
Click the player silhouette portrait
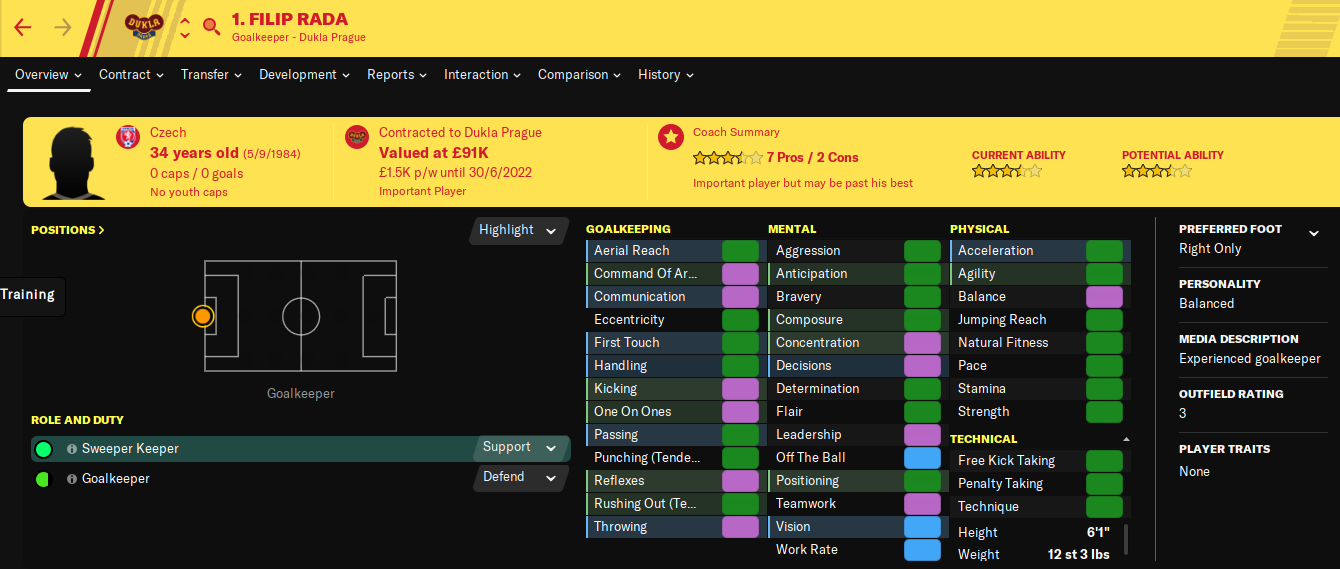tap(74, 163)
